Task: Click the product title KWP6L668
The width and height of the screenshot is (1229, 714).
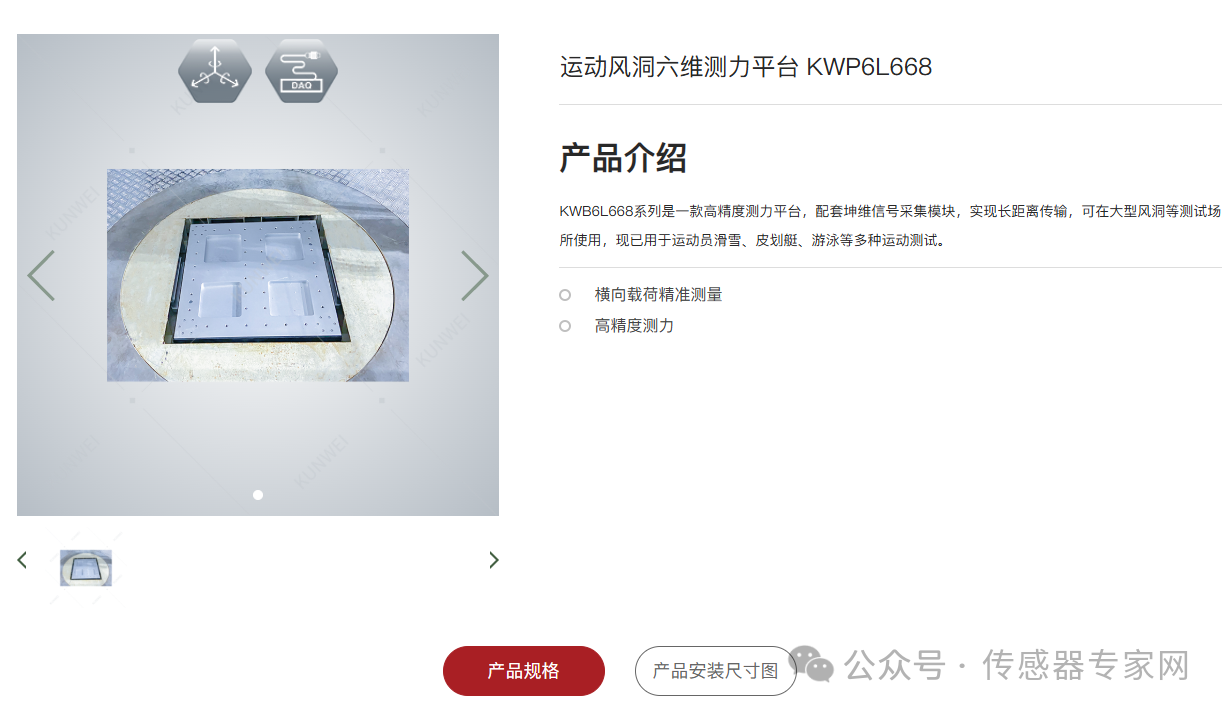Action: coord(746,67)
